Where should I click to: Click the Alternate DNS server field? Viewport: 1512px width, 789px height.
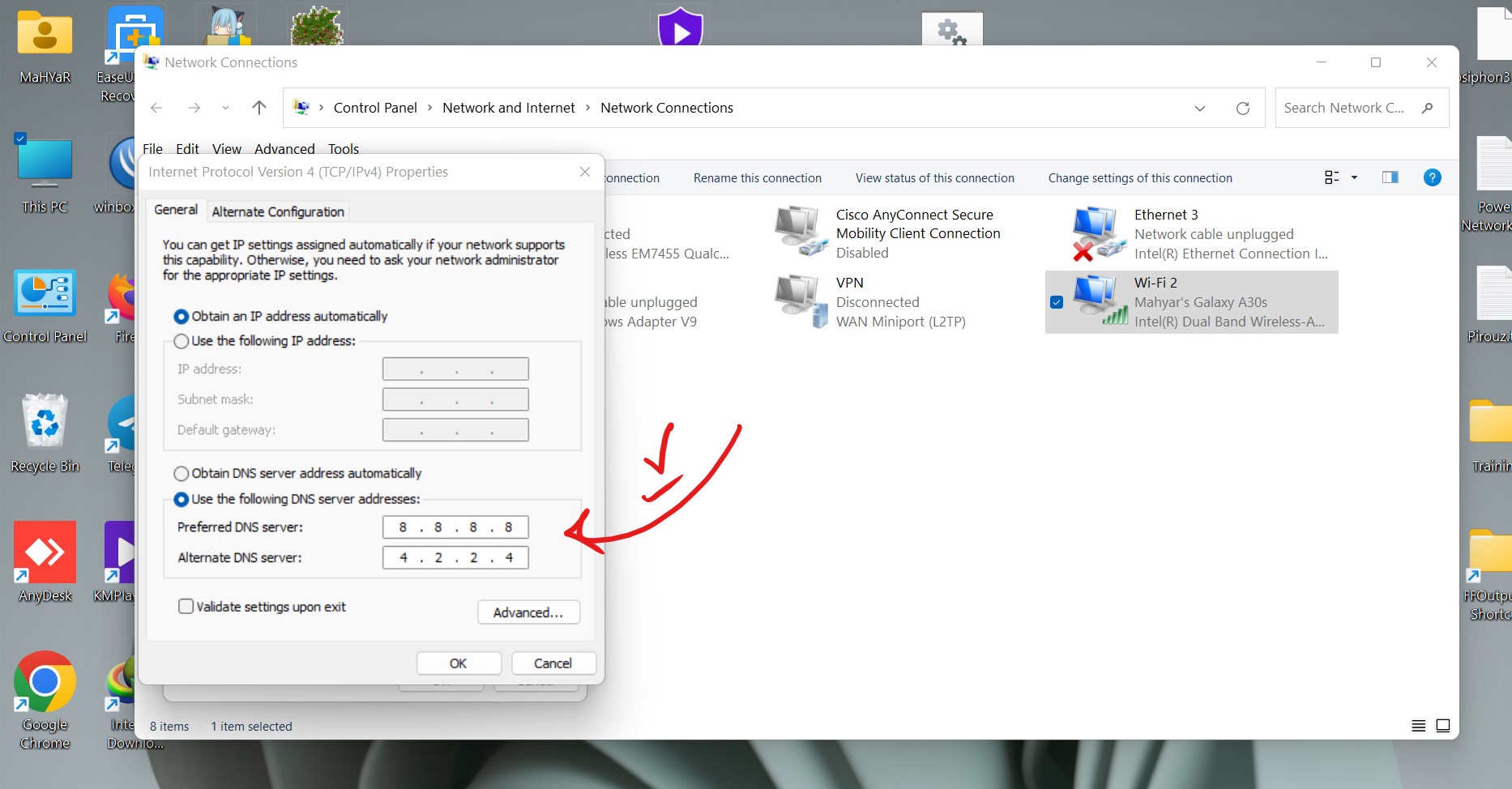coord(455,557)
